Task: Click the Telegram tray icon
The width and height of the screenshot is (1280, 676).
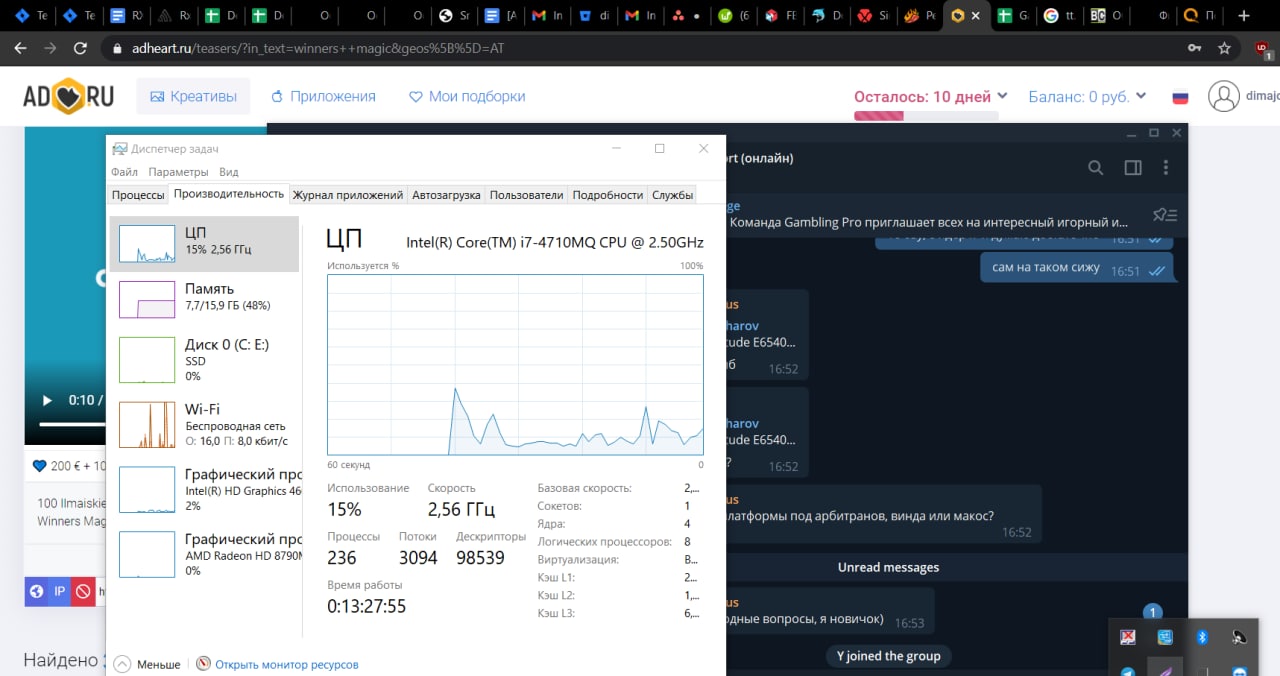Action: tap(1128, 671)
